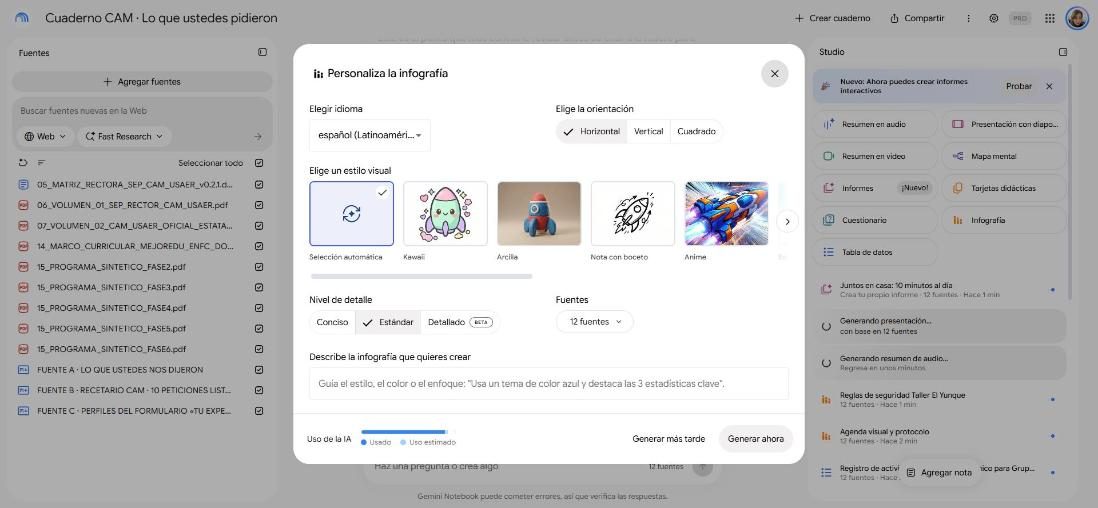The image size is (1098, 508).
Task: Create Mapa mental in Studio
Action: click(1003, 156)
